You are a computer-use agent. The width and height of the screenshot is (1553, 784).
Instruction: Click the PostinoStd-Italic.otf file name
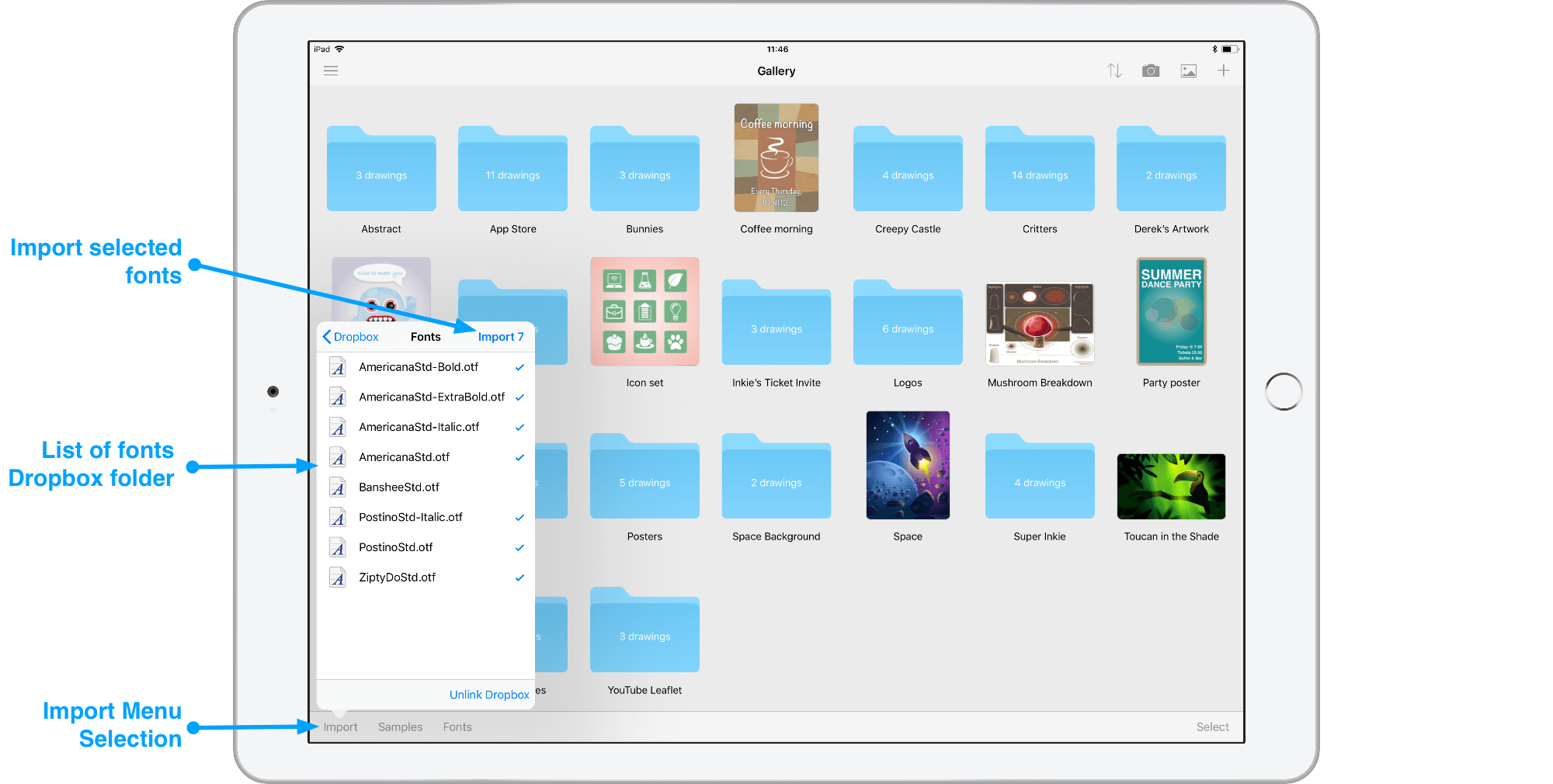pos(411,517)
